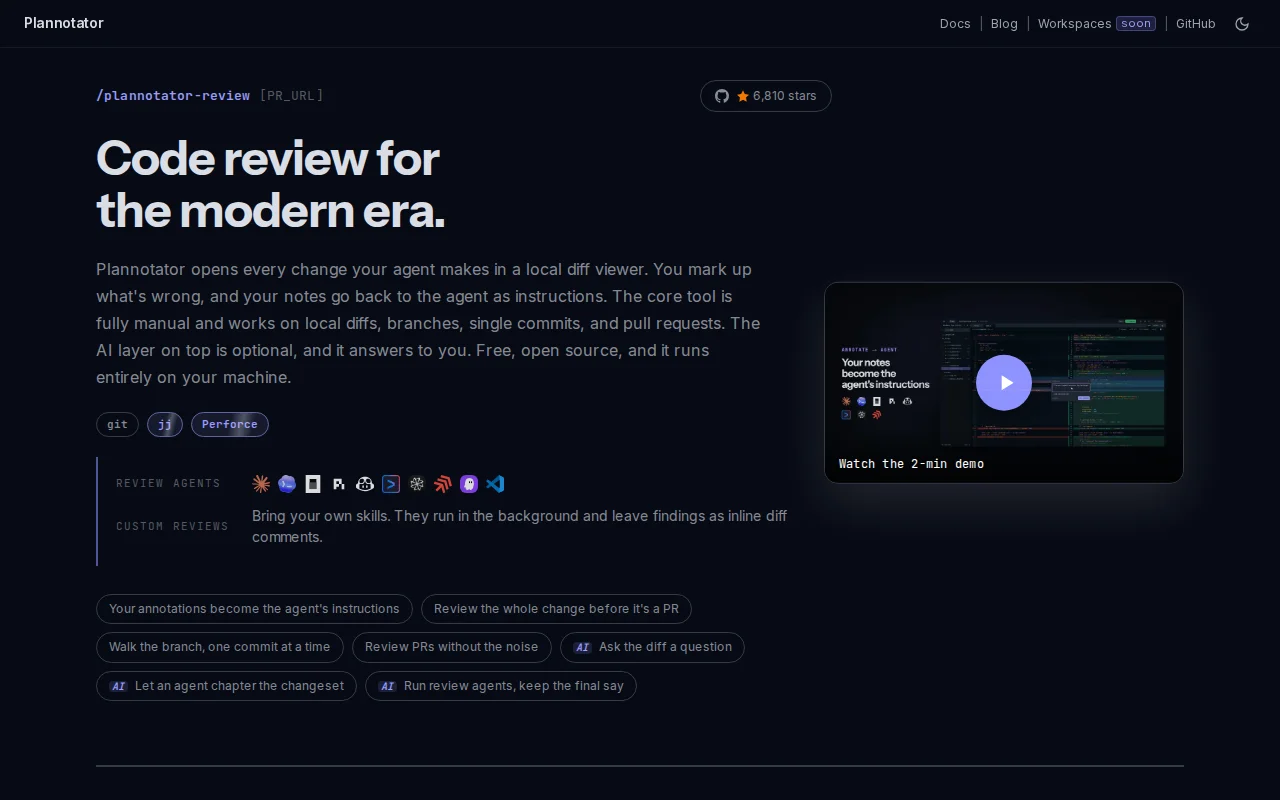Click the Claude starburst icon in Review Agents

(261, 484)
